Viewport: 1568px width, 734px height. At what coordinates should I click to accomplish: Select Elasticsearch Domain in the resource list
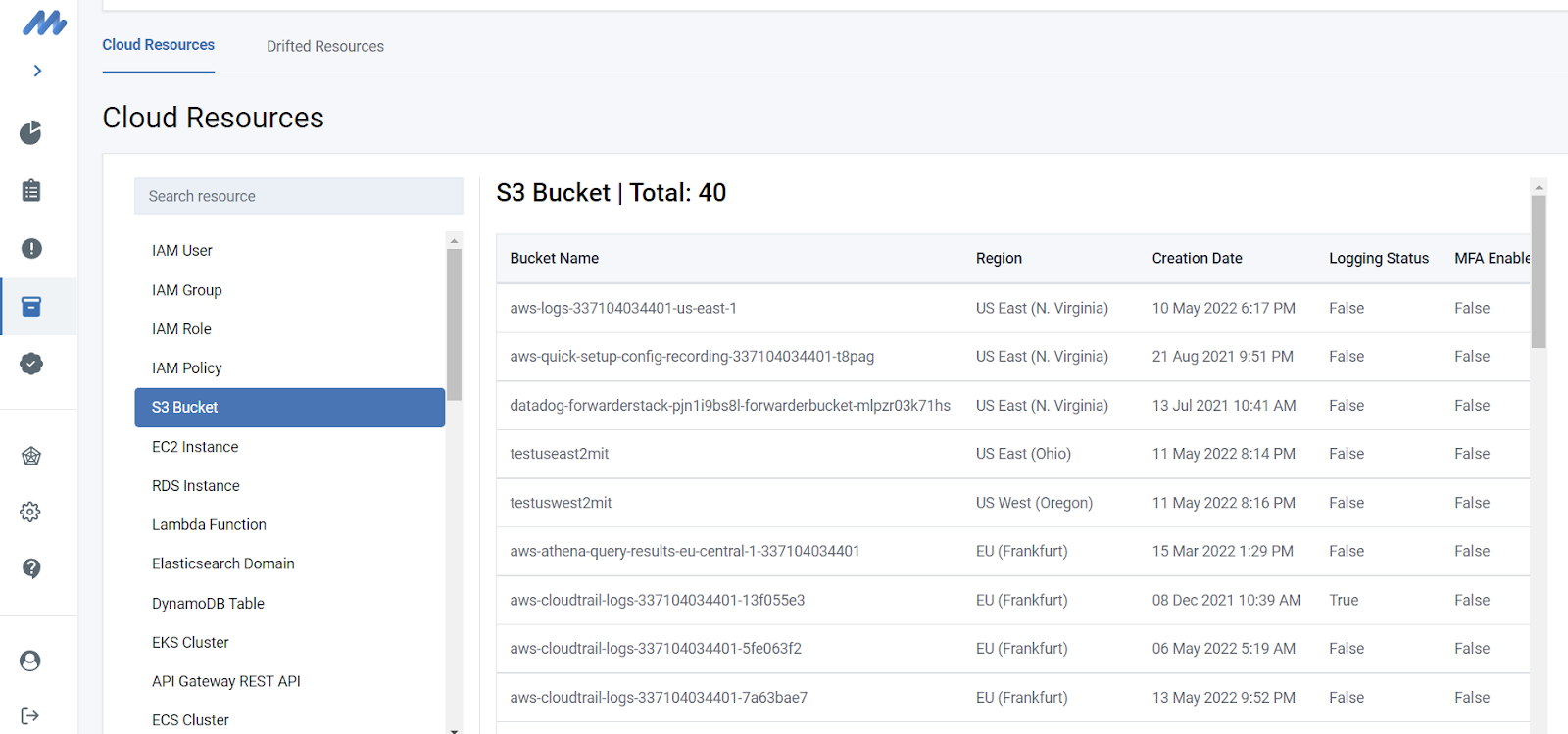tap(223, 563)
